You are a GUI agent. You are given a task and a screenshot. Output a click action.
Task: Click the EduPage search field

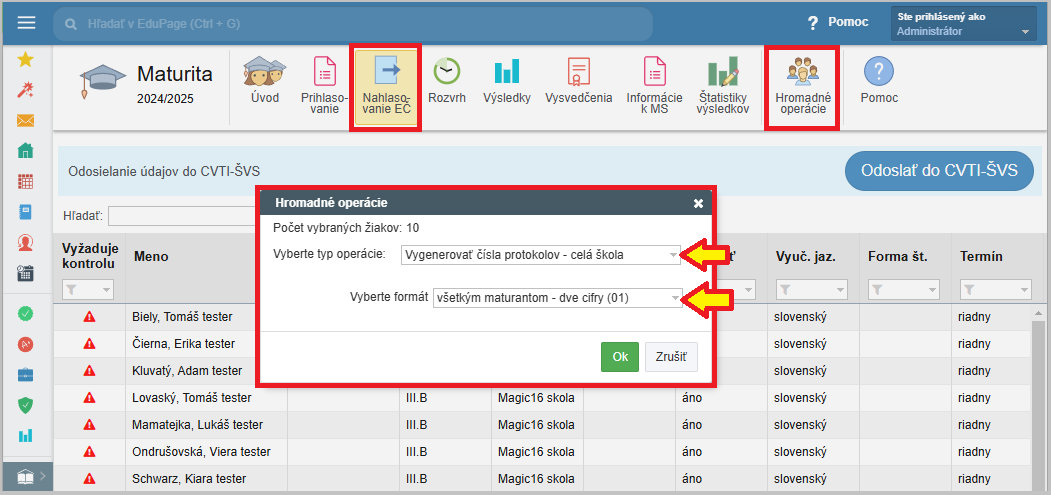[x=352, y=23]
